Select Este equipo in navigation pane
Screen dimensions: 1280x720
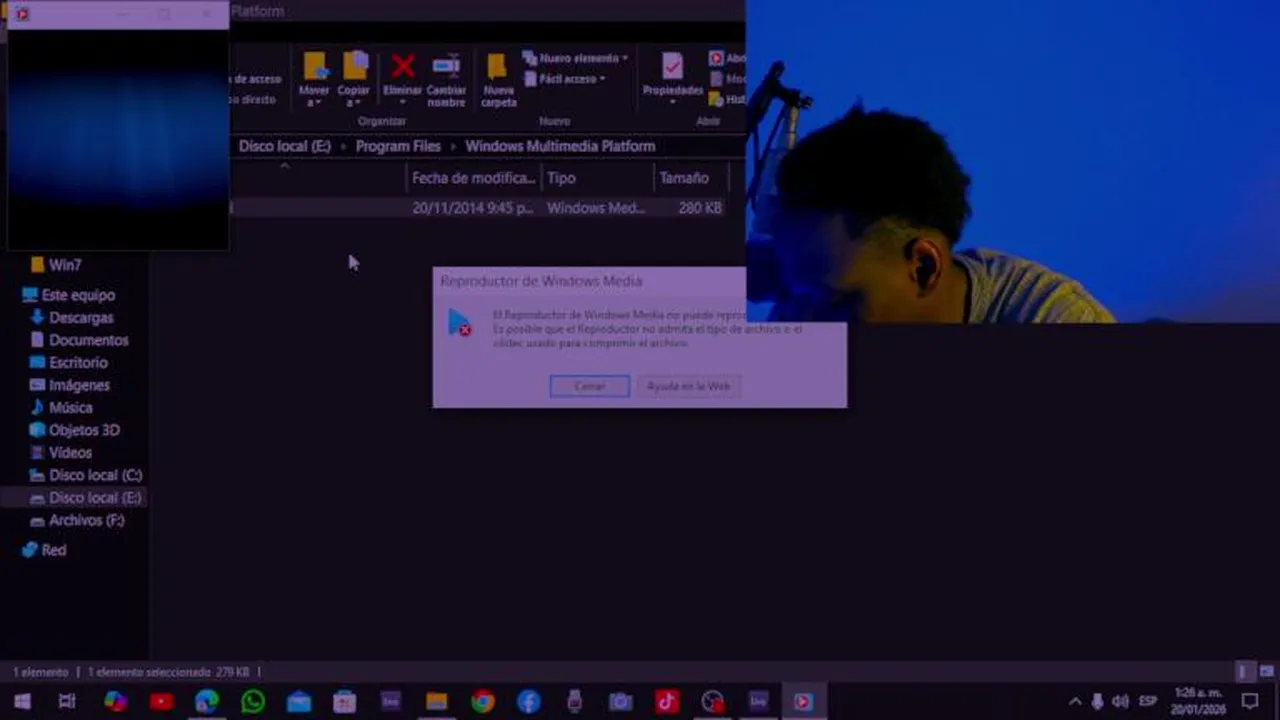click(68, 295)
